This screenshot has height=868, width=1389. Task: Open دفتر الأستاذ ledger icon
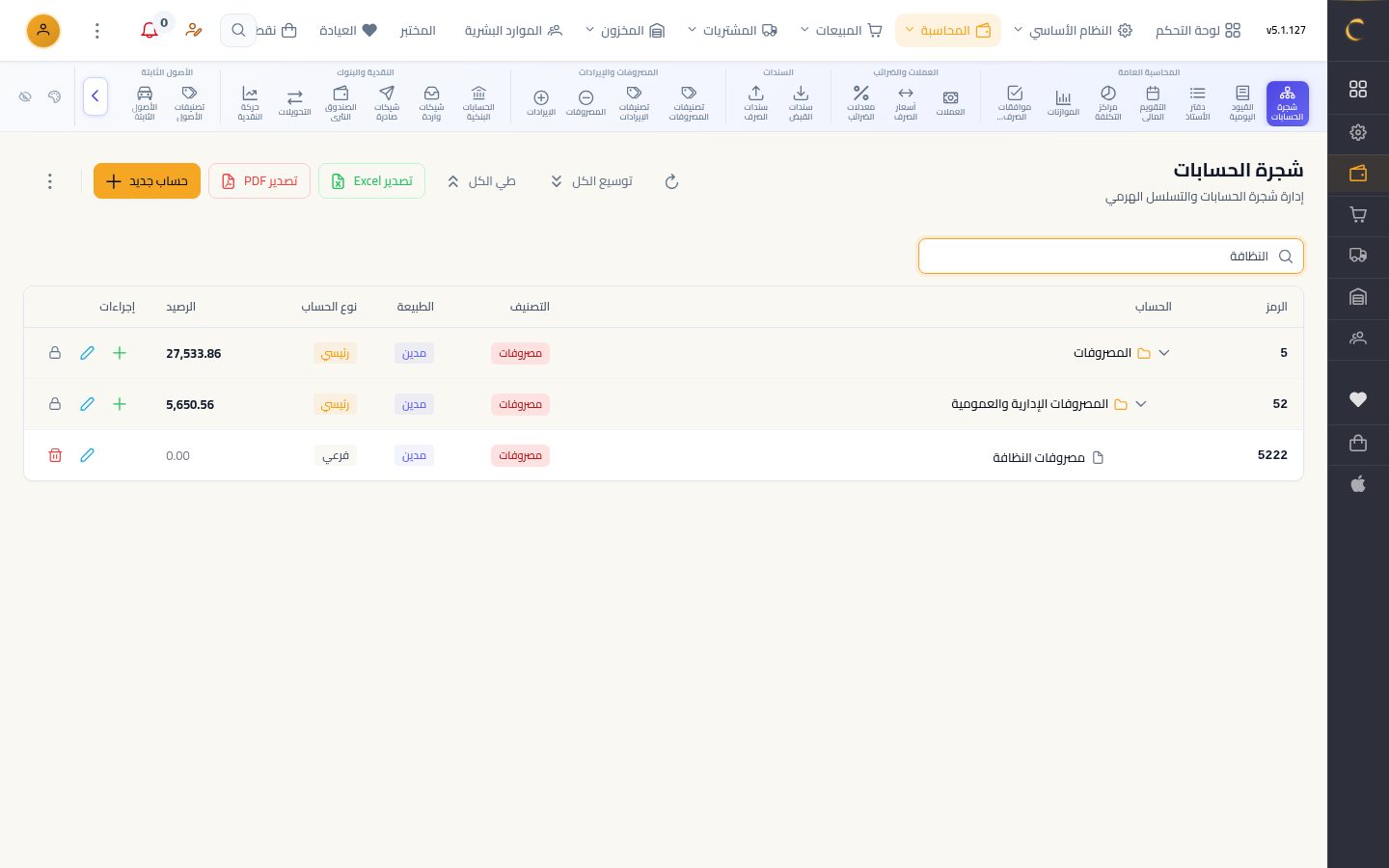click(1197, 103)
